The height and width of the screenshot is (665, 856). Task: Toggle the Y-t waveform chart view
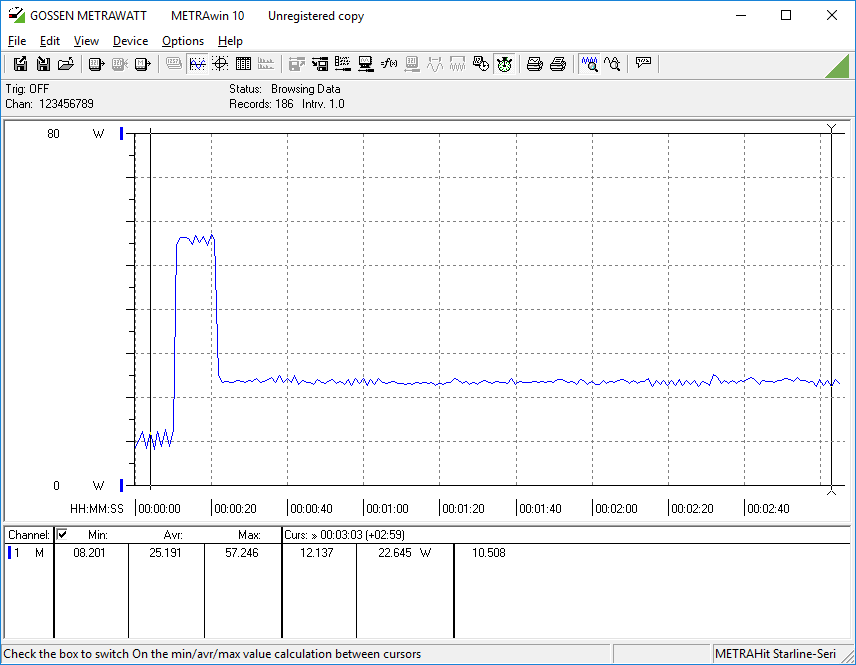coord(197,64)
